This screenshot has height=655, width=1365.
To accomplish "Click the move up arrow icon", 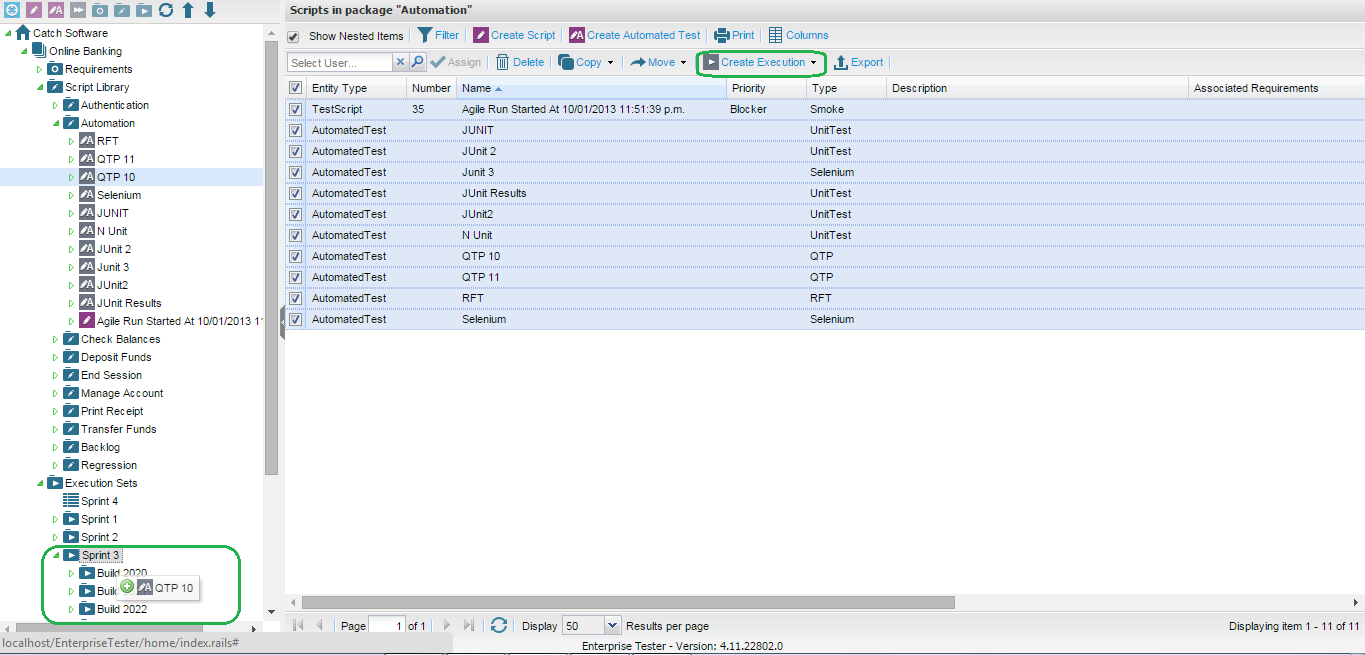I will 188,10.
